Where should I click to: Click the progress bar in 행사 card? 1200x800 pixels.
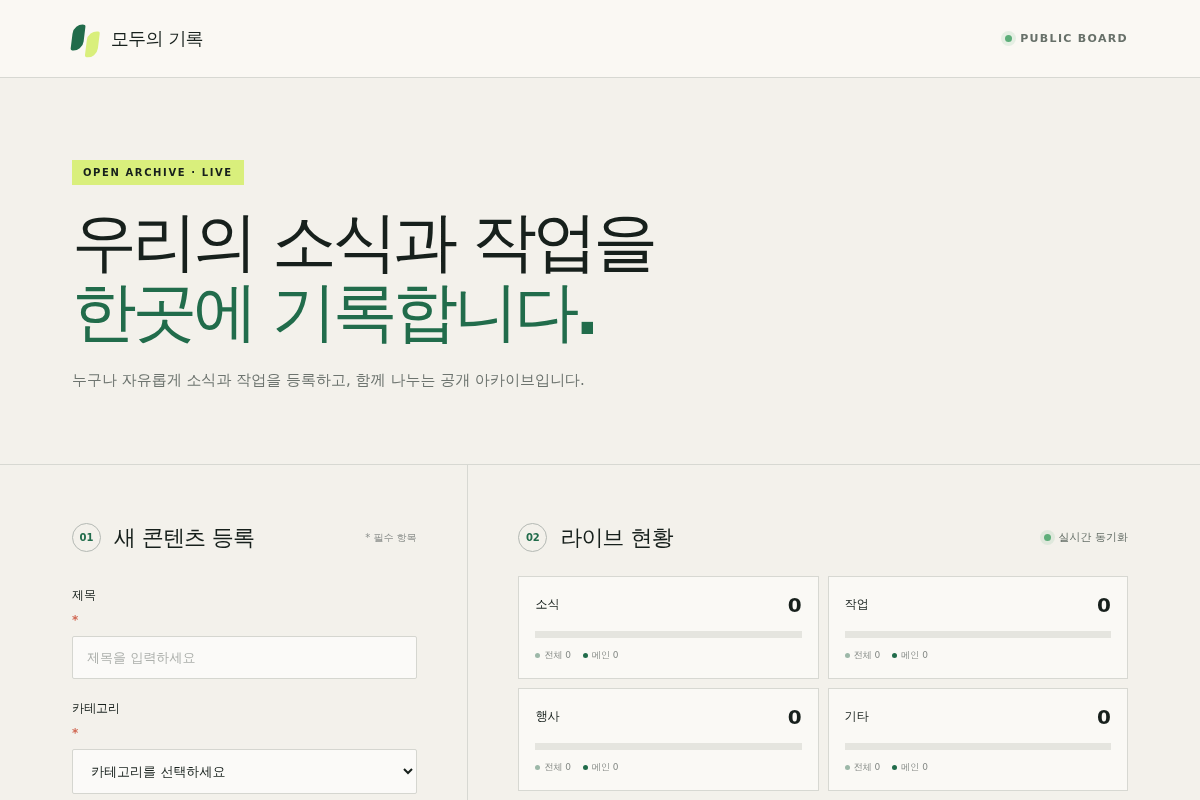click(668, 746)
